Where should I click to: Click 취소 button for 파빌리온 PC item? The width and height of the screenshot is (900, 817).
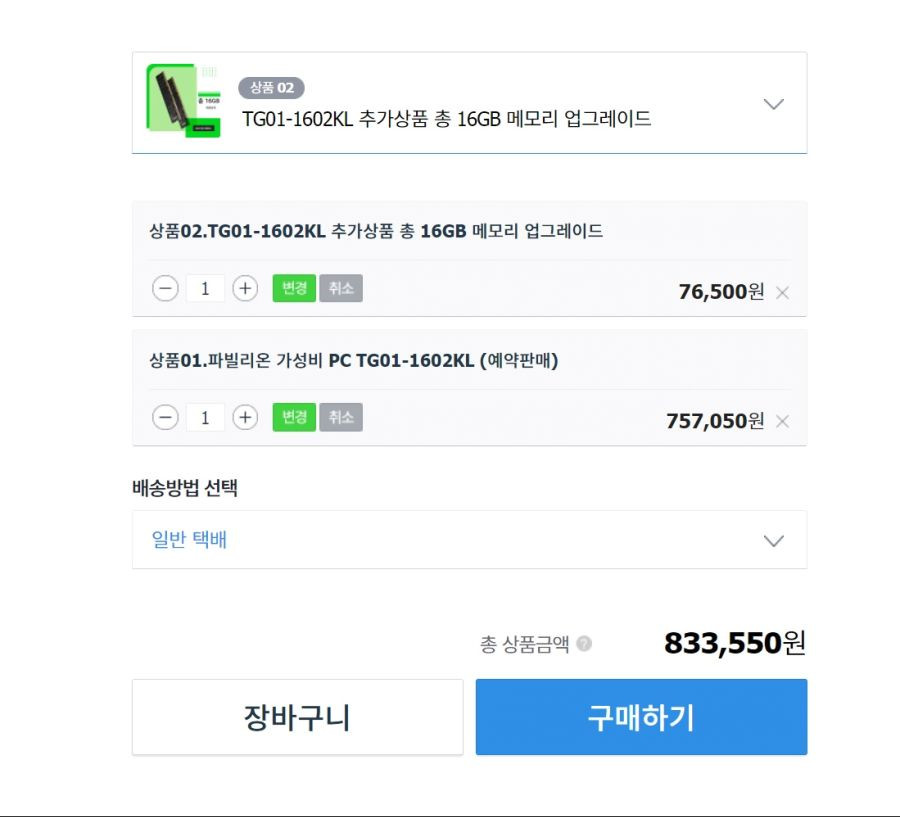pyautogui.click(x=341, y=417)
